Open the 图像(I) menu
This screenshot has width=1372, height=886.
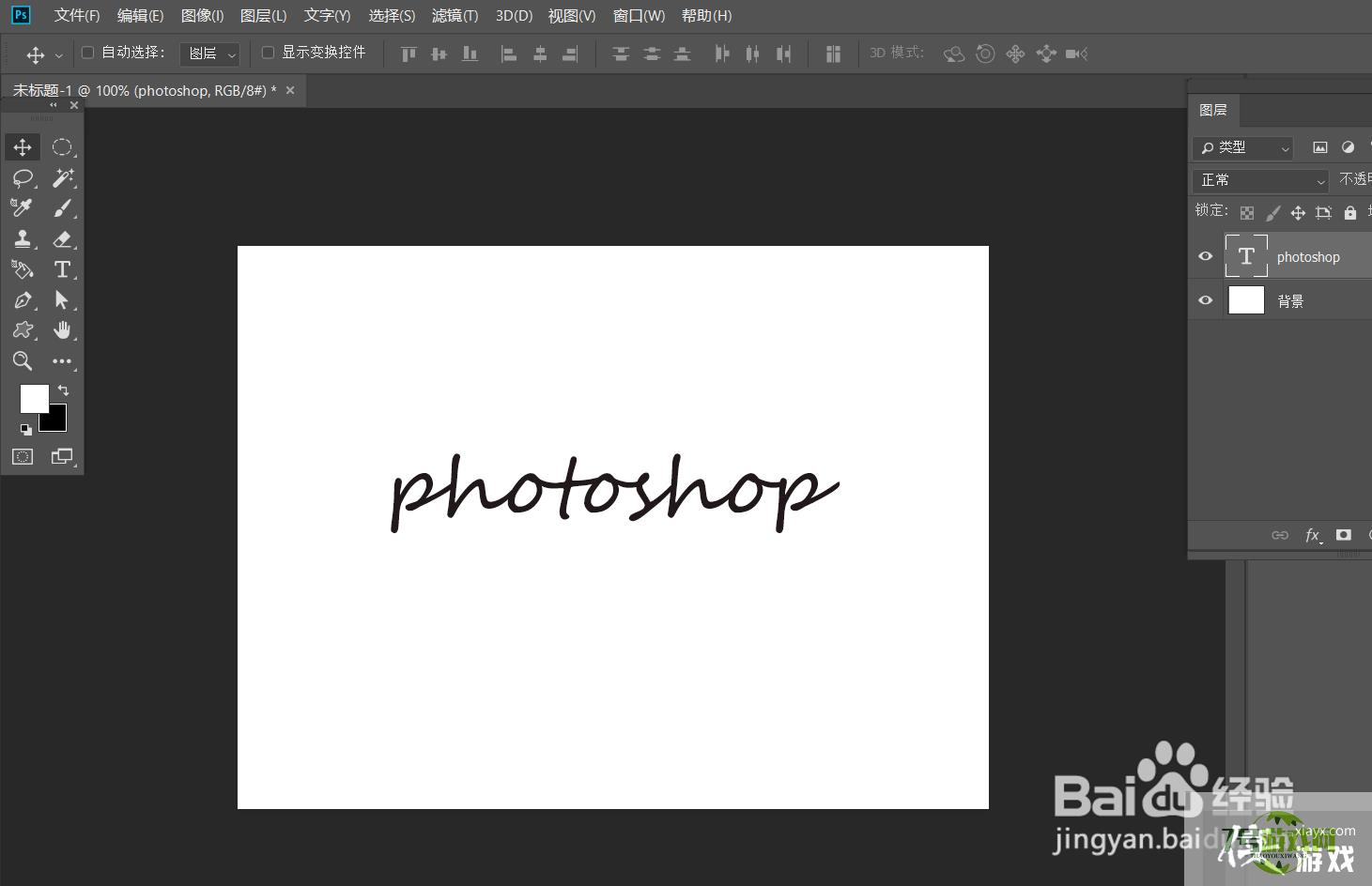click(202, 16)
